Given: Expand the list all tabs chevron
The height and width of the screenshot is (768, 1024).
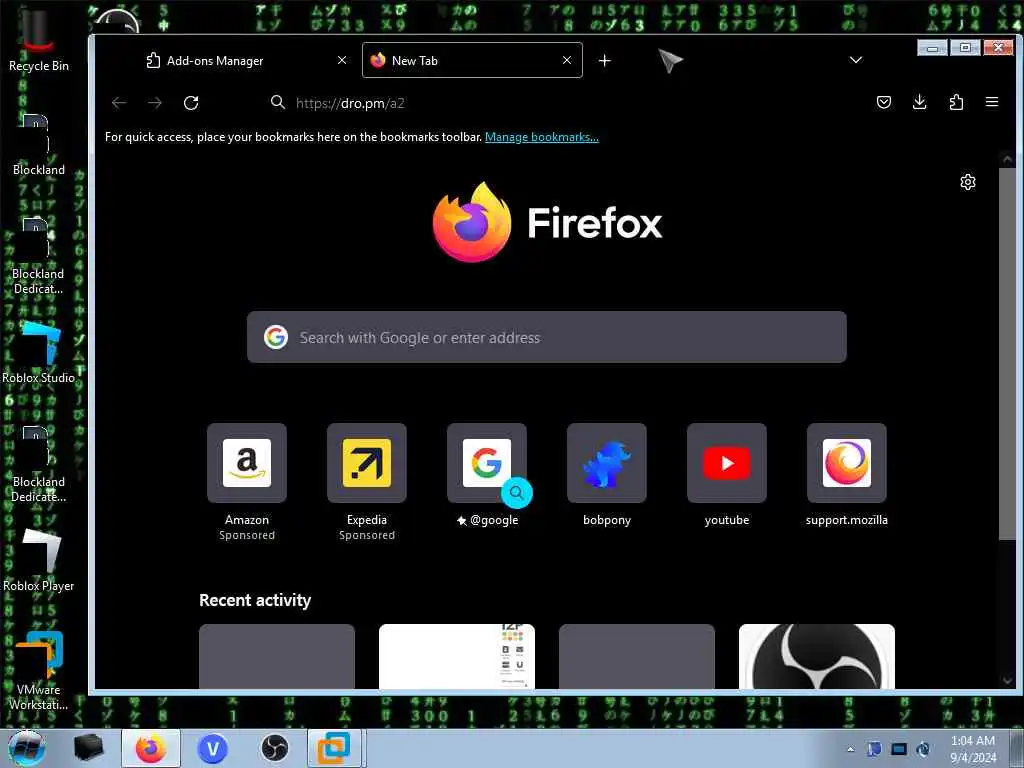Looking at the screenshot, I should click(x=856, y=60).
